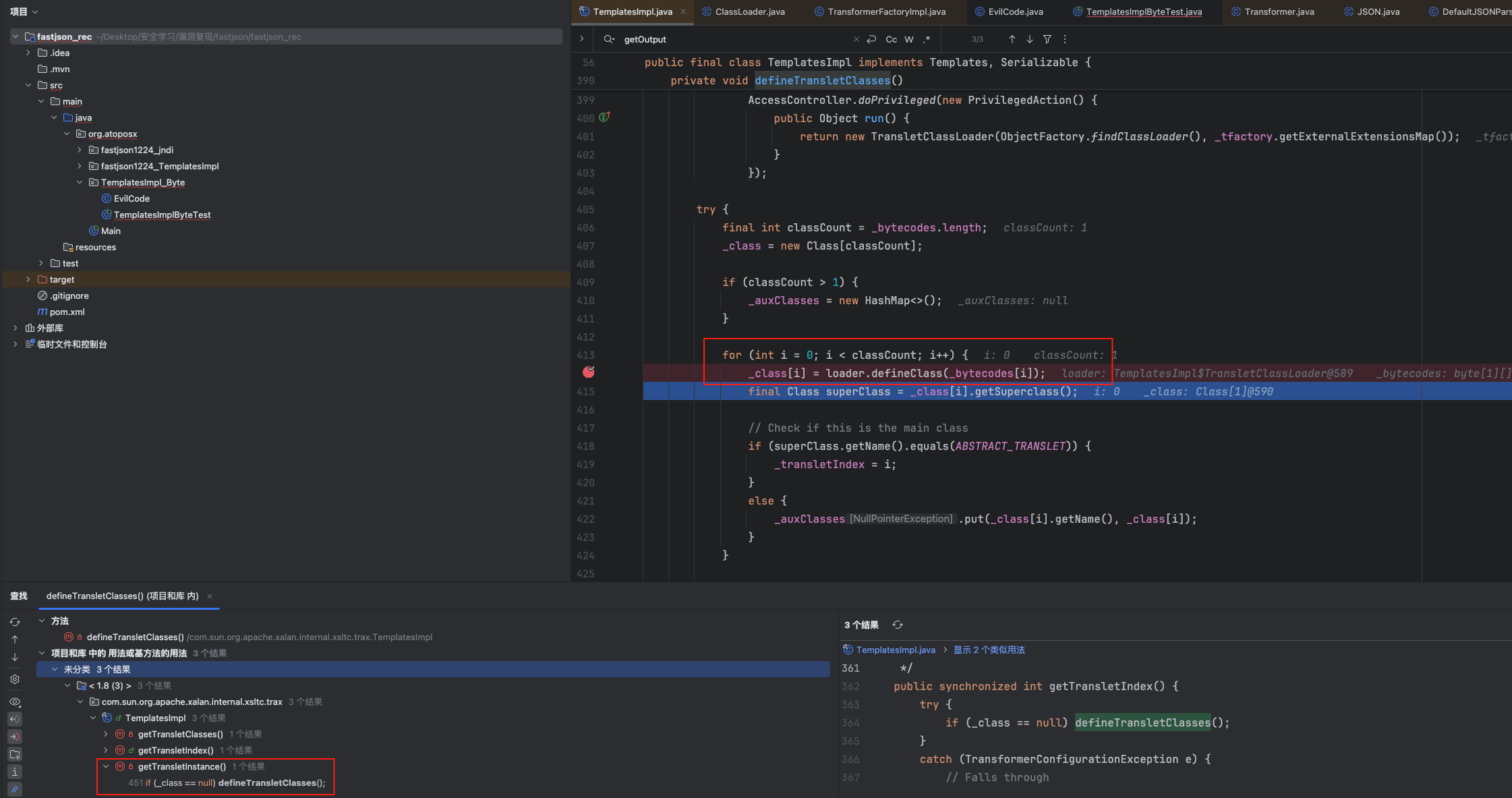Open the 项目 view dropdown
The width and height of the screenshot is (1512, 798).
coord(24,11)
